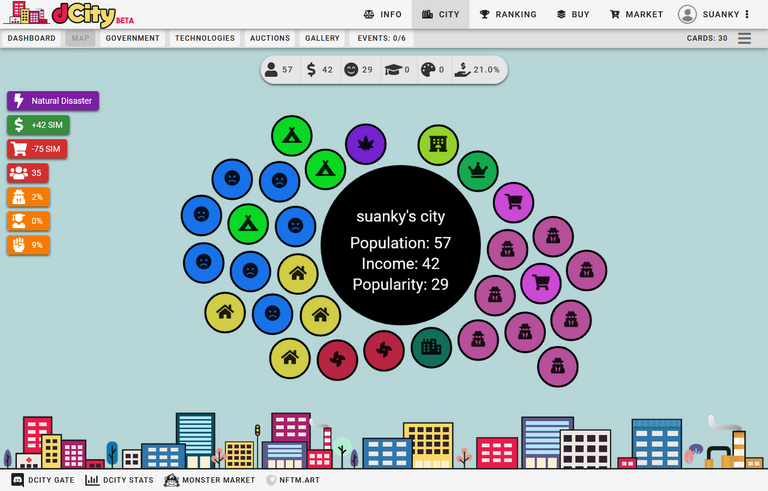Open Events 0/6 tab

coord(381,38)
